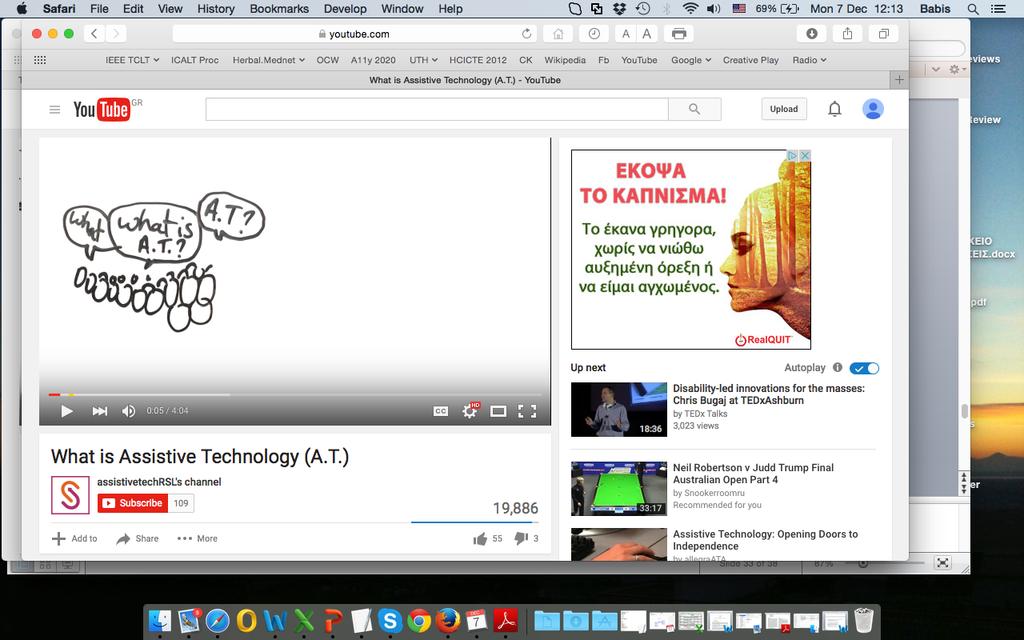
Task: Reload the youtube.com page
Action: pyautogui.click(x=526, y=34)
